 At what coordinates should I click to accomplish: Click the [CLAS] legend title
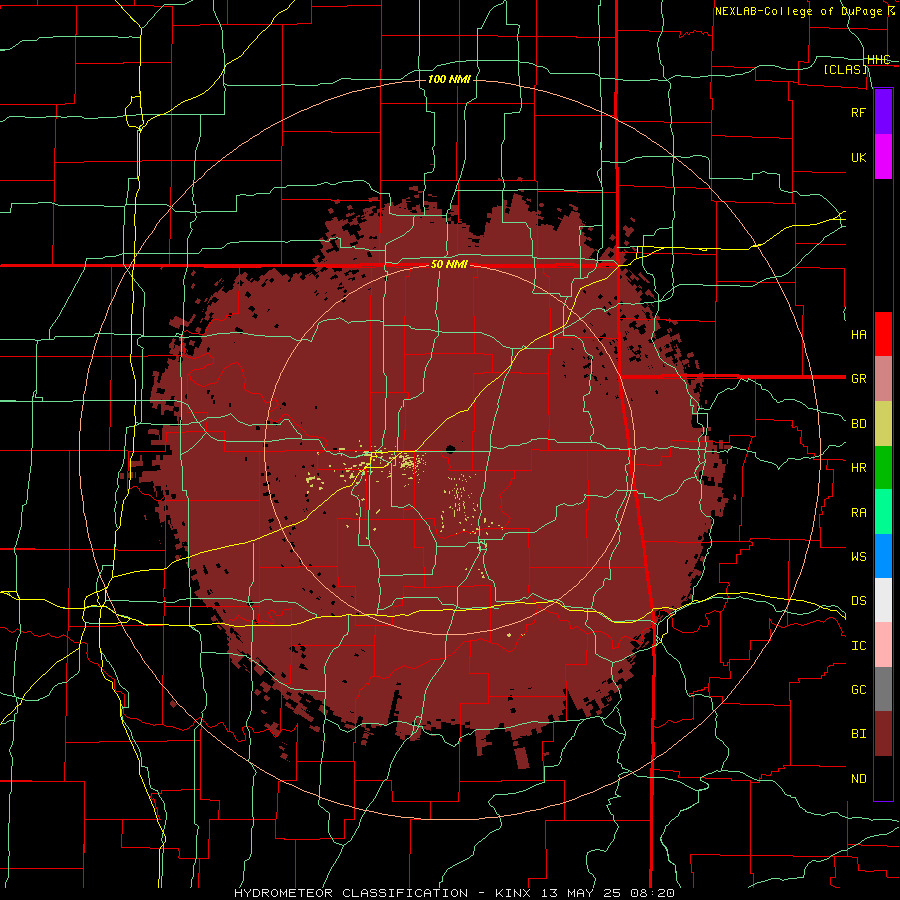845,70
